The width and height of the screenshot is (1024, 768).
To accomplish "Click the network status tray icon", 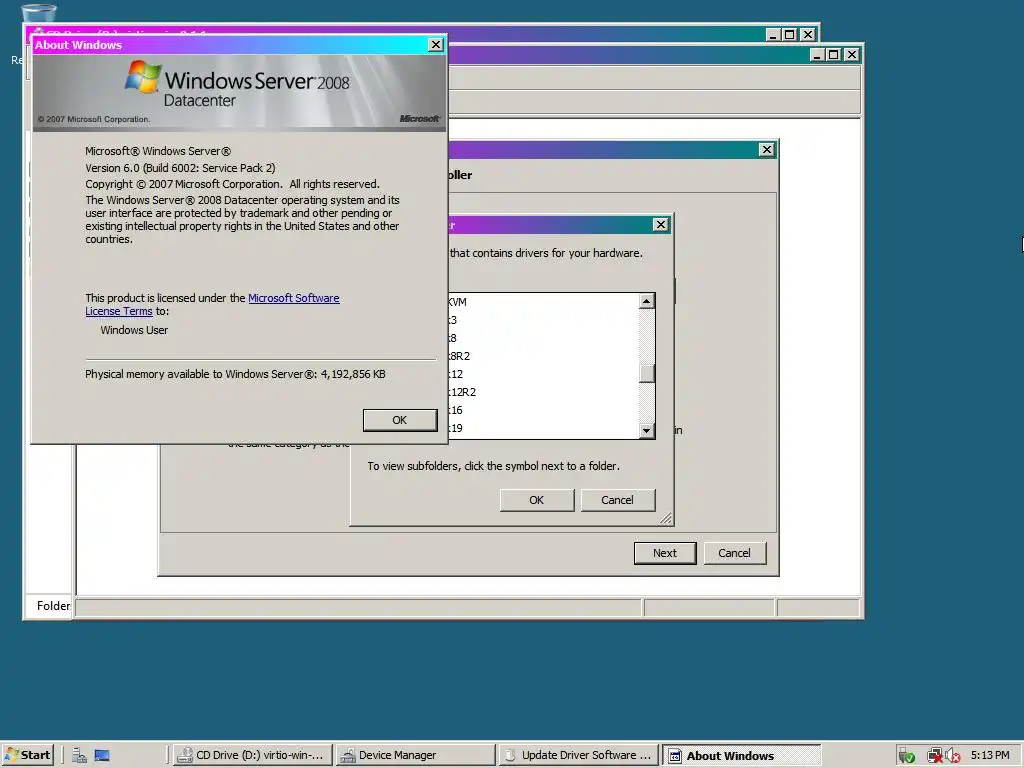I will click(x=935, y=756).
